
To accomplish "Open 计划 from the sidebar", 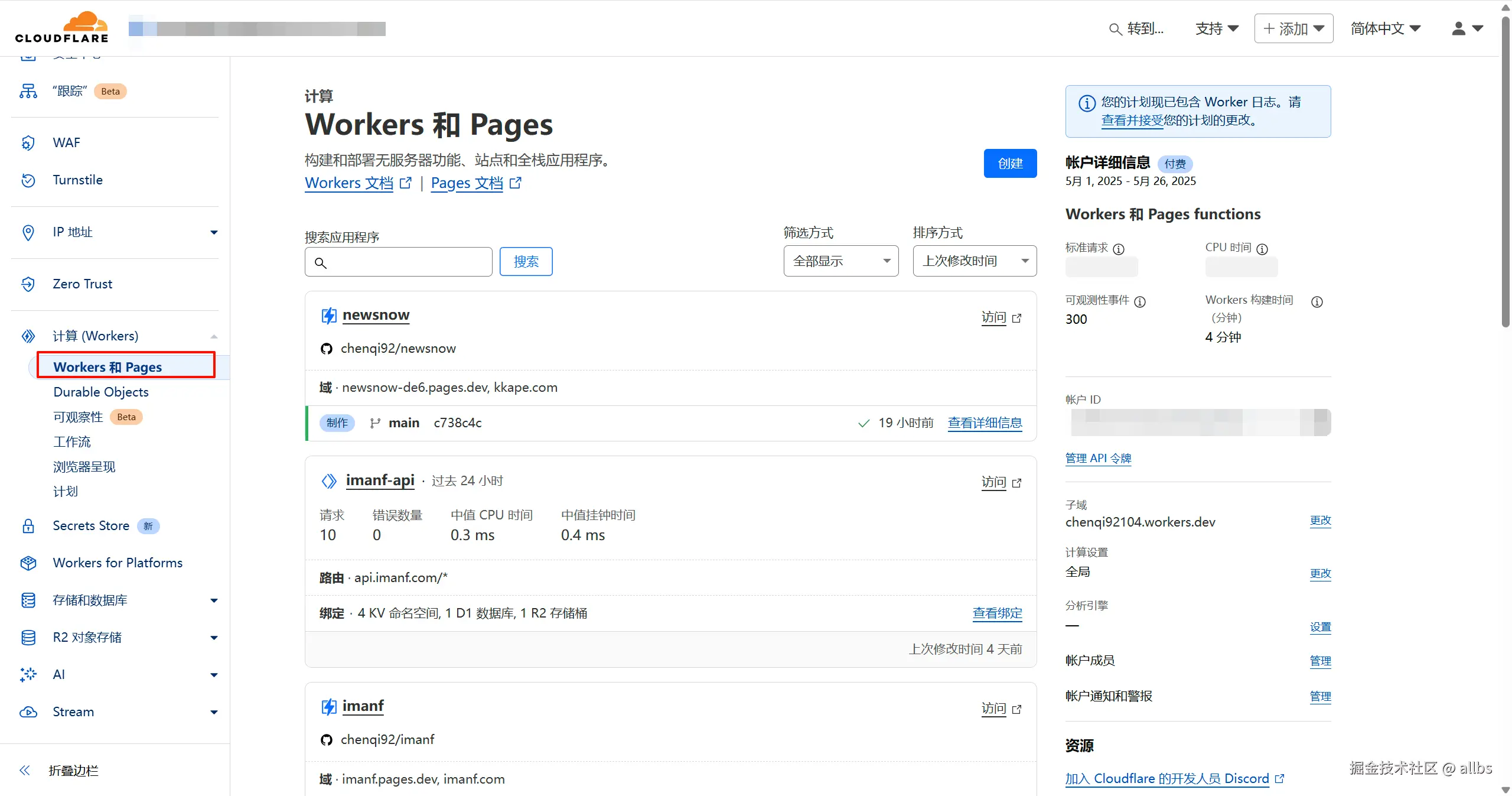I will (x=65, y=491).
